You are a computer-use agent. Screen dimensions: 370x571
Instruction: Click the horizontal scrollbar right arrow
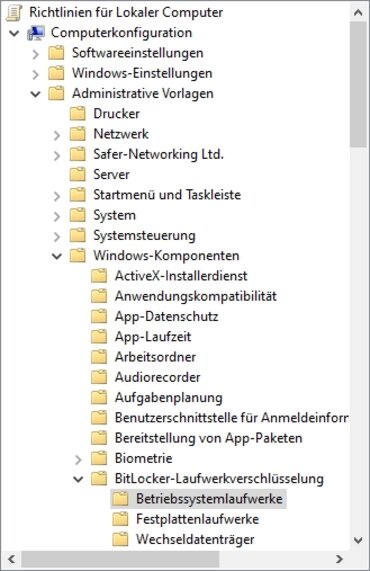point(339,559)
